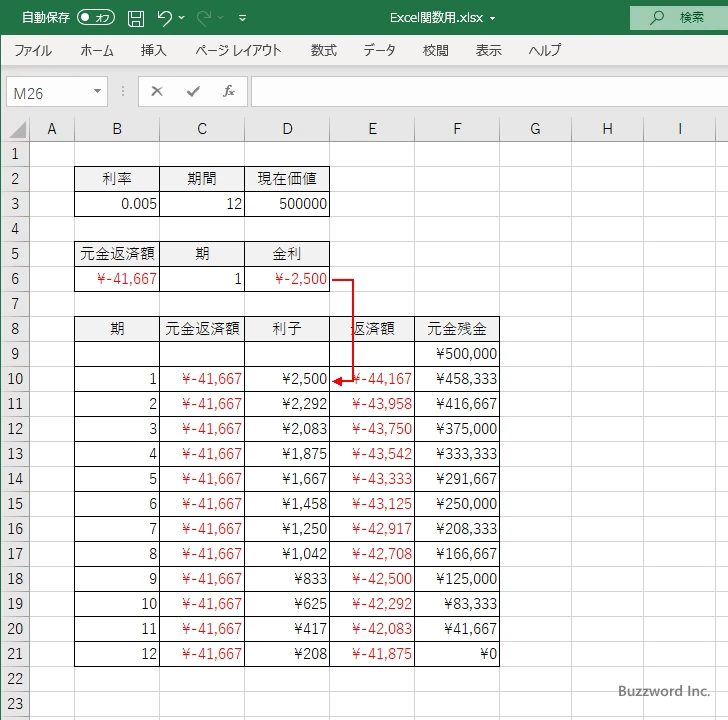Toggle the AutoSave switch

click(96, 18)
